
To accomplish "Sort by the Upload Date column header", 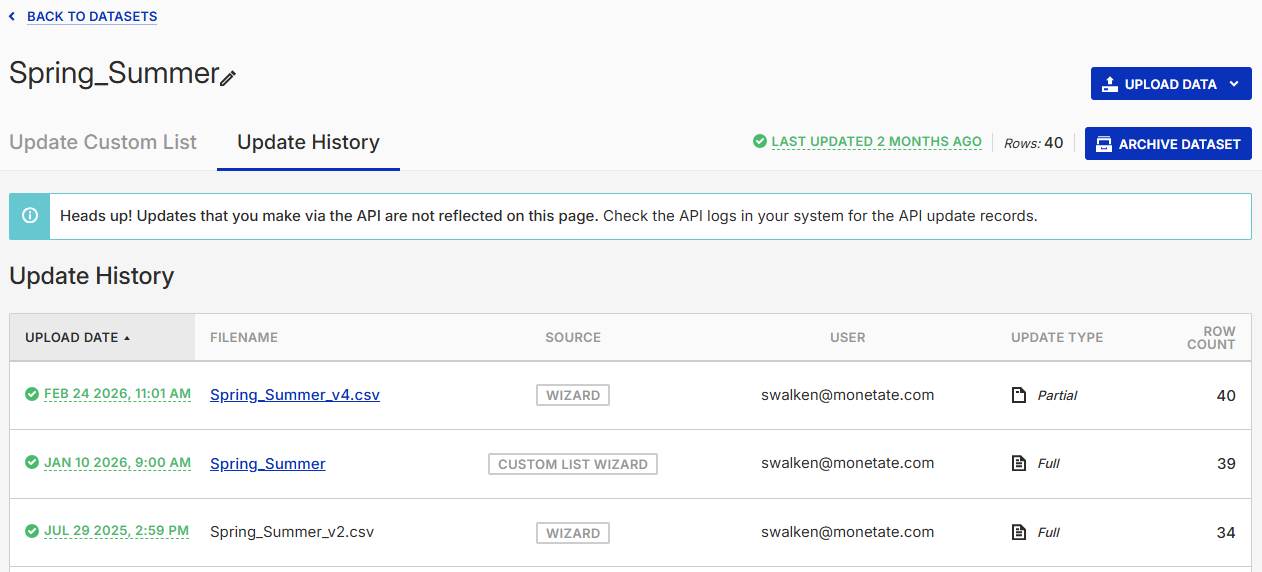I will [73, 338].
